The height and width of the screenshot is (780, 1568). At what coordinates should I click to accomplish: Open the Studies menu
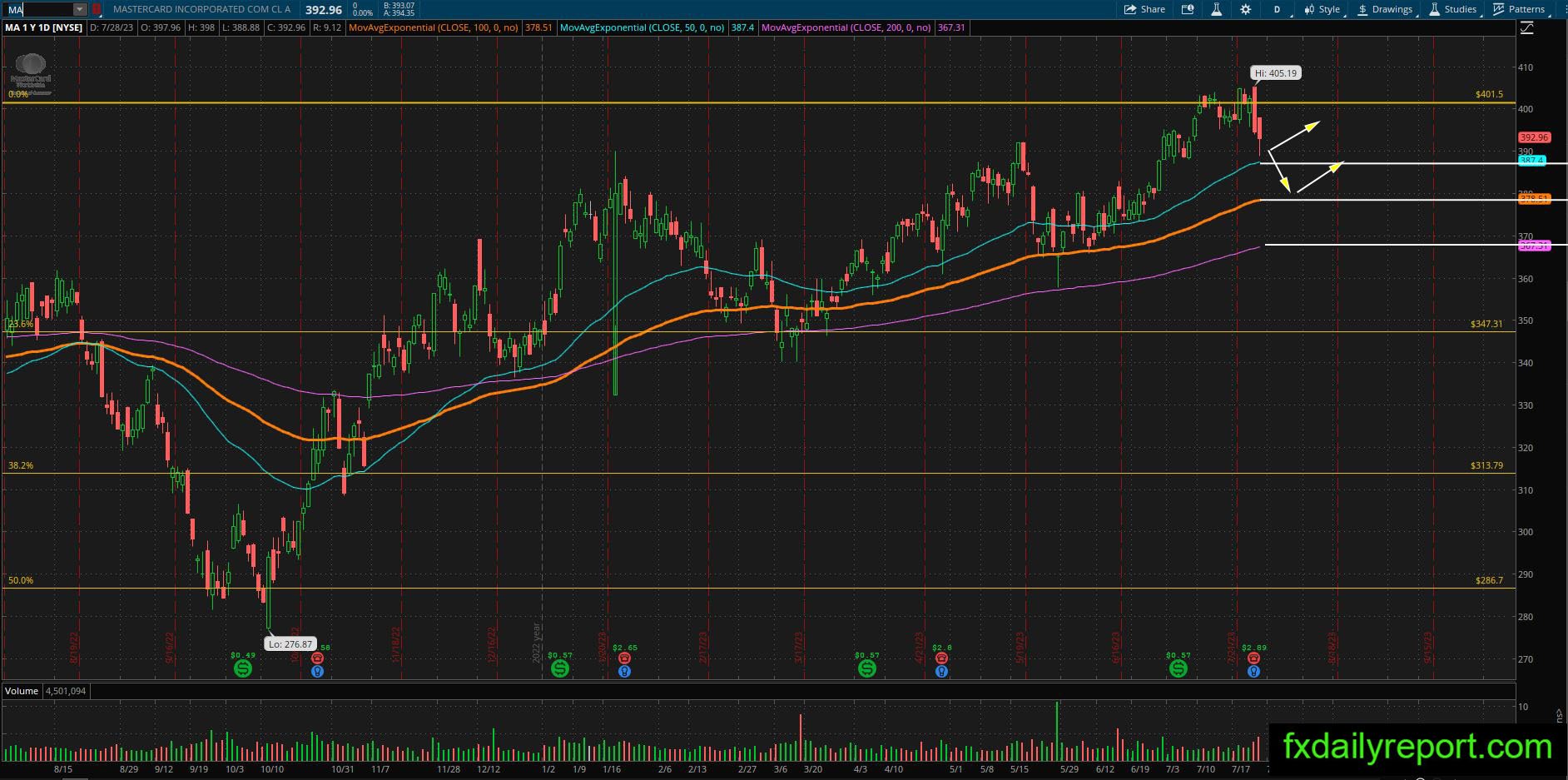(x=1454, y=9)
